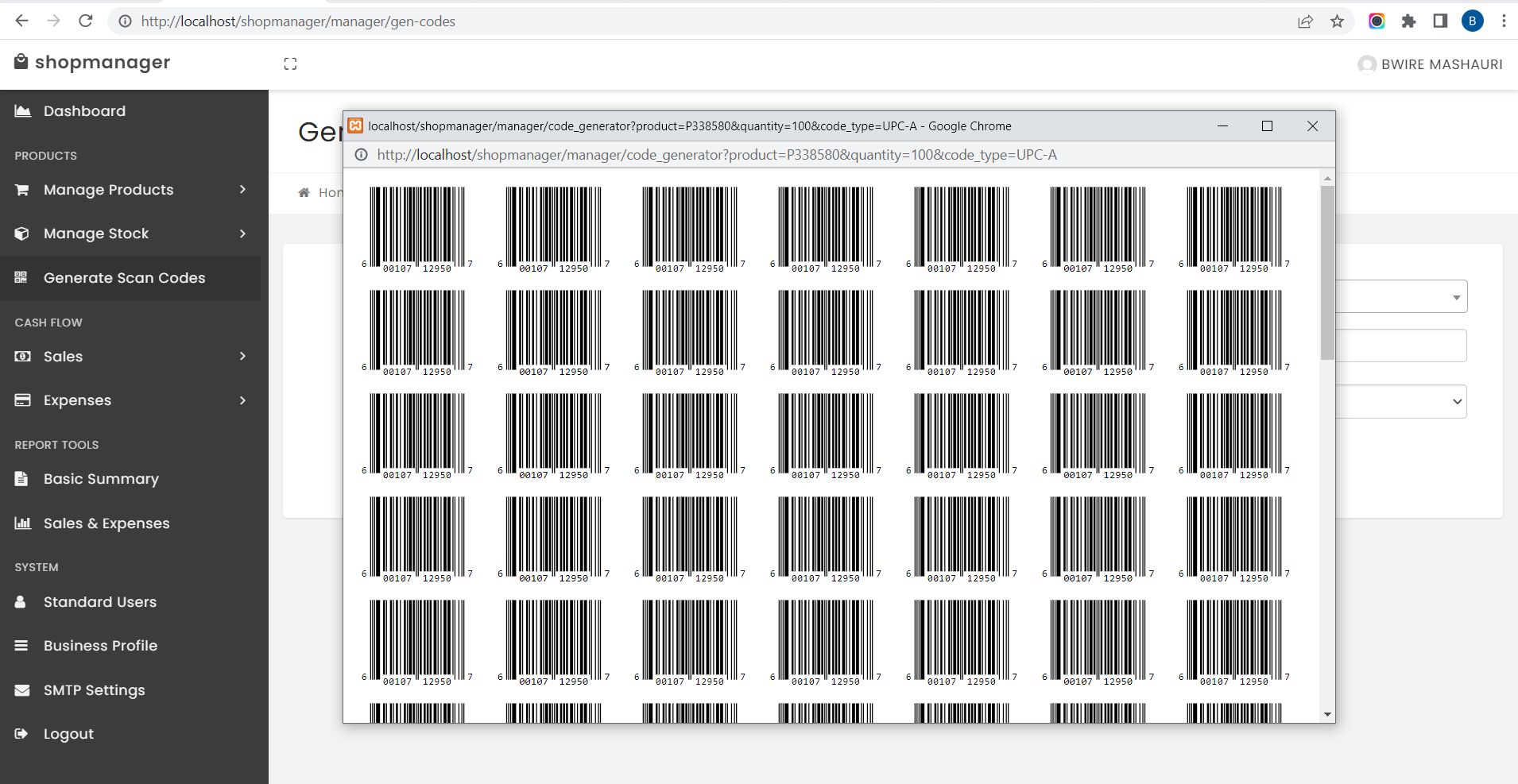Click the popup scrollbar down arrow
Screen dimensions: 1518x784
(x=1327, y=714)
